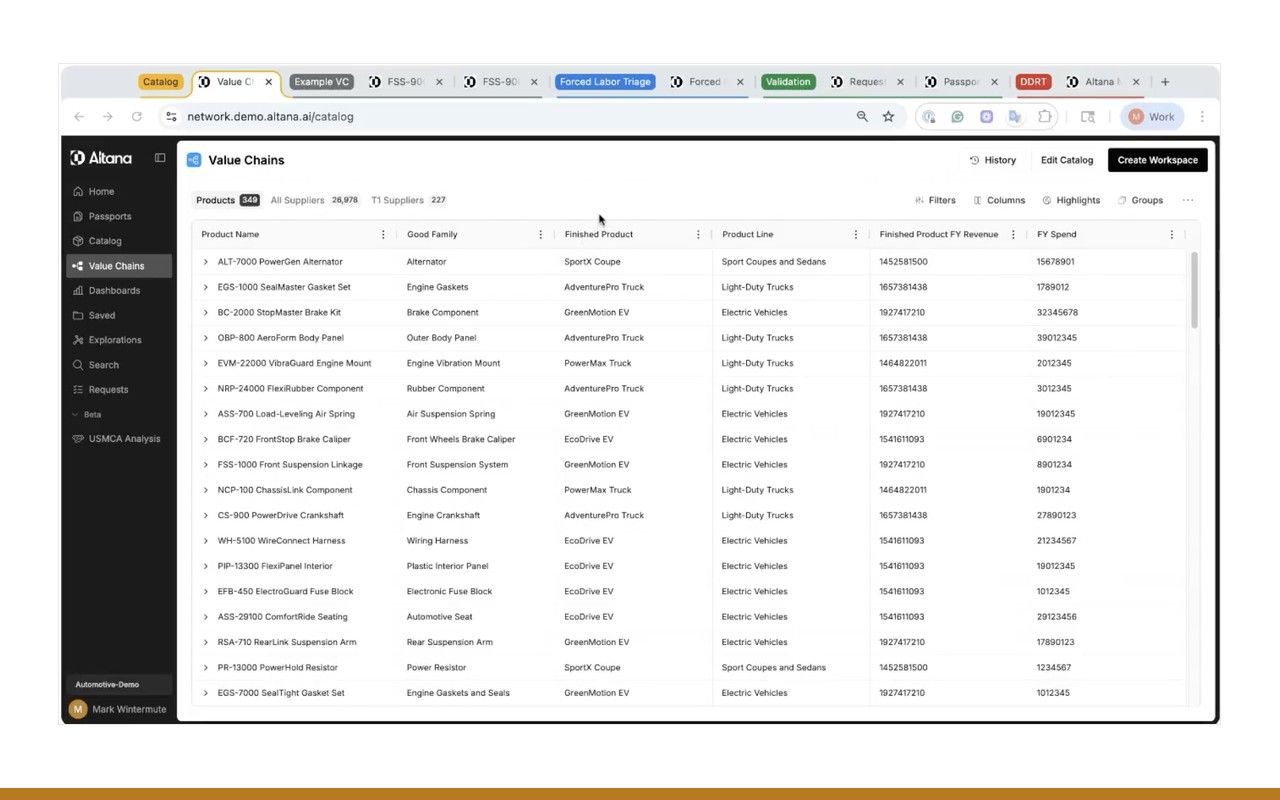Select the Products tab

pos(227,200)
